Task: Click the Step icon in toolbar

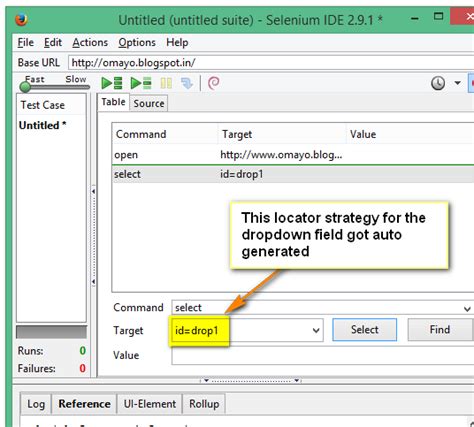Action: point(187,83)
